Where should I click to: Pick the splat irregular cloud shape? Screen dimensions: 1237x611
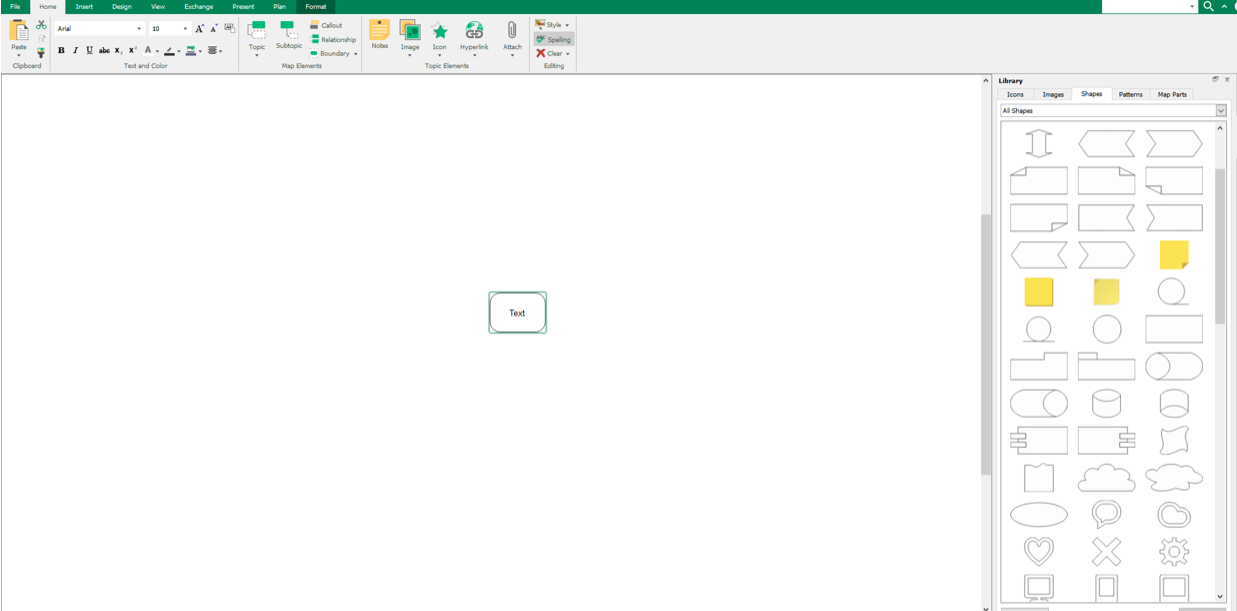1174,477
